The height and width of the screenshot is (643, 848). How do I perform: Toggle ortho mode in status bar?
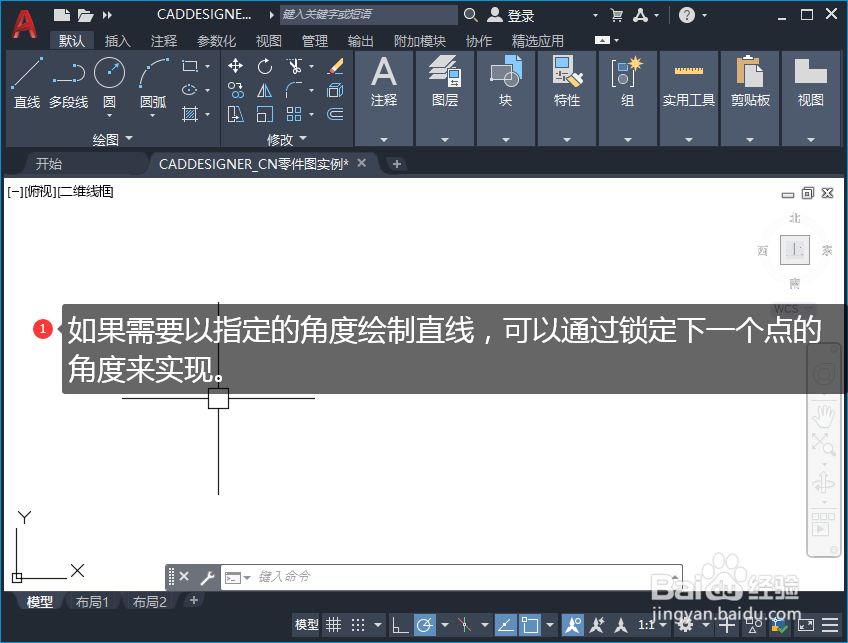click(400, 625)
